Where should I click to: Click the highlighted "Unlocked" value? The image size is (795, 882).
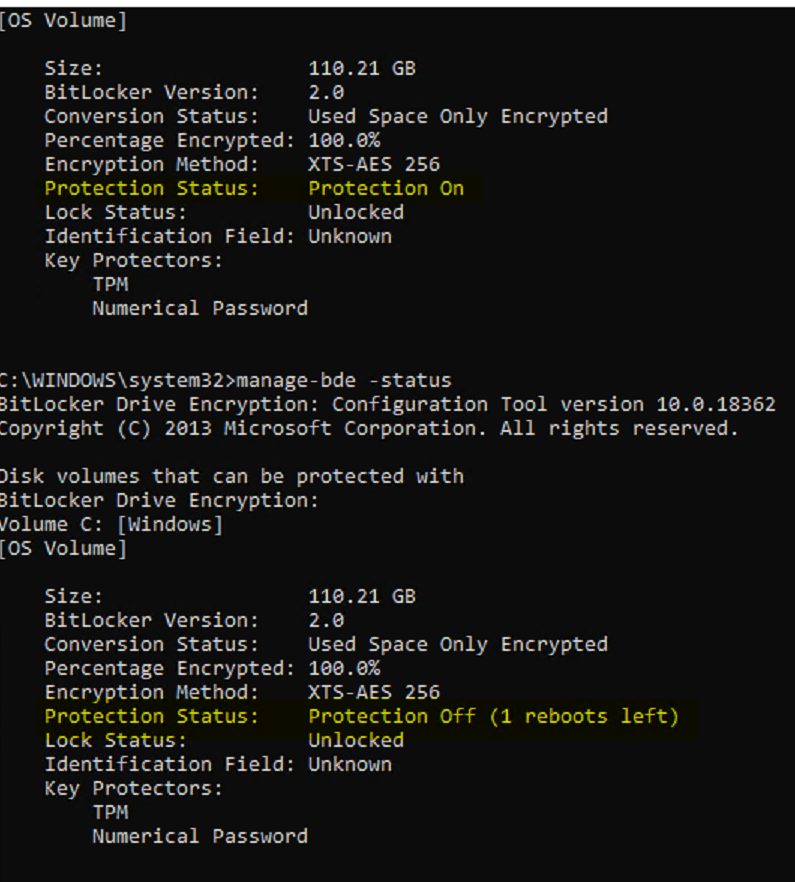(356, 740)
